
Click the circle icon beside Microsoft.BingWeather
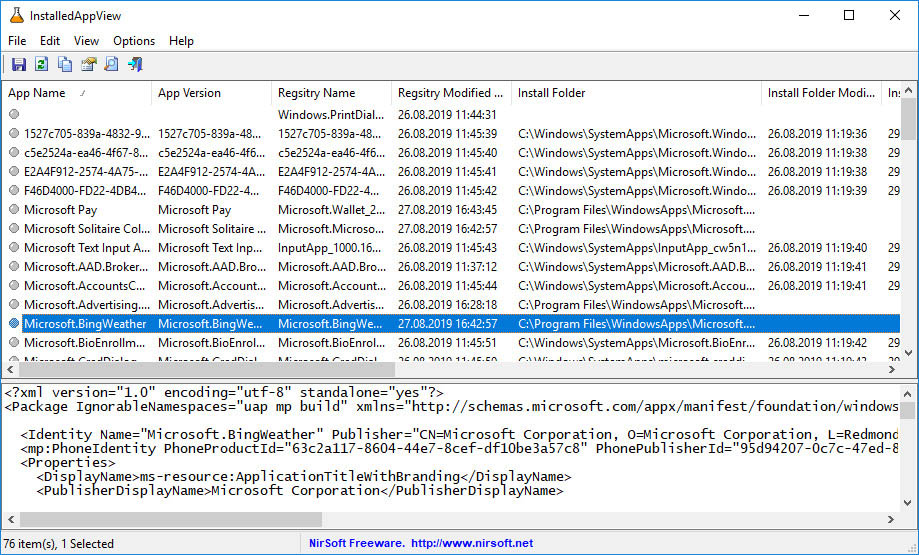point(14,324)
